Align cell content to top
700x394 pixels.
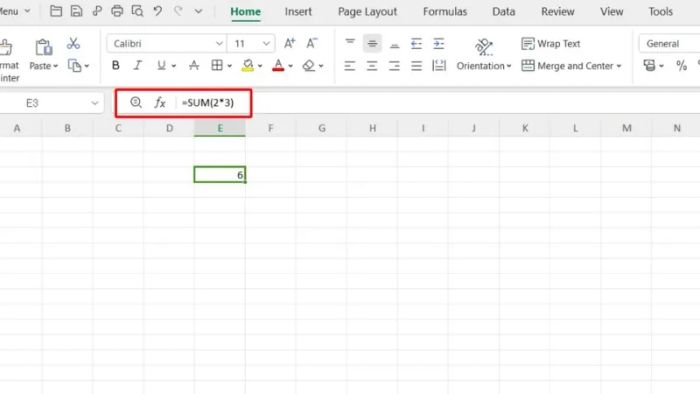350,43
